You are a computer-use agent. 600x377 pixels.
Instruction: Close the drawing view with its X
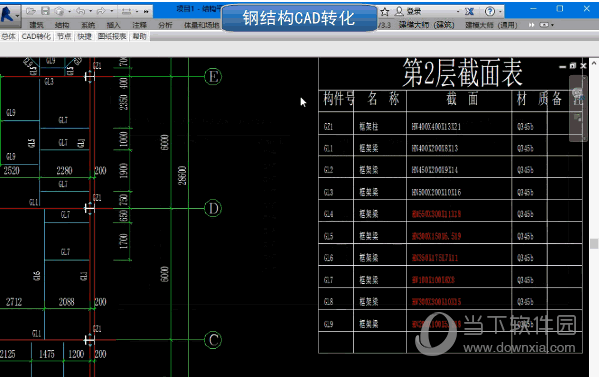584,66
